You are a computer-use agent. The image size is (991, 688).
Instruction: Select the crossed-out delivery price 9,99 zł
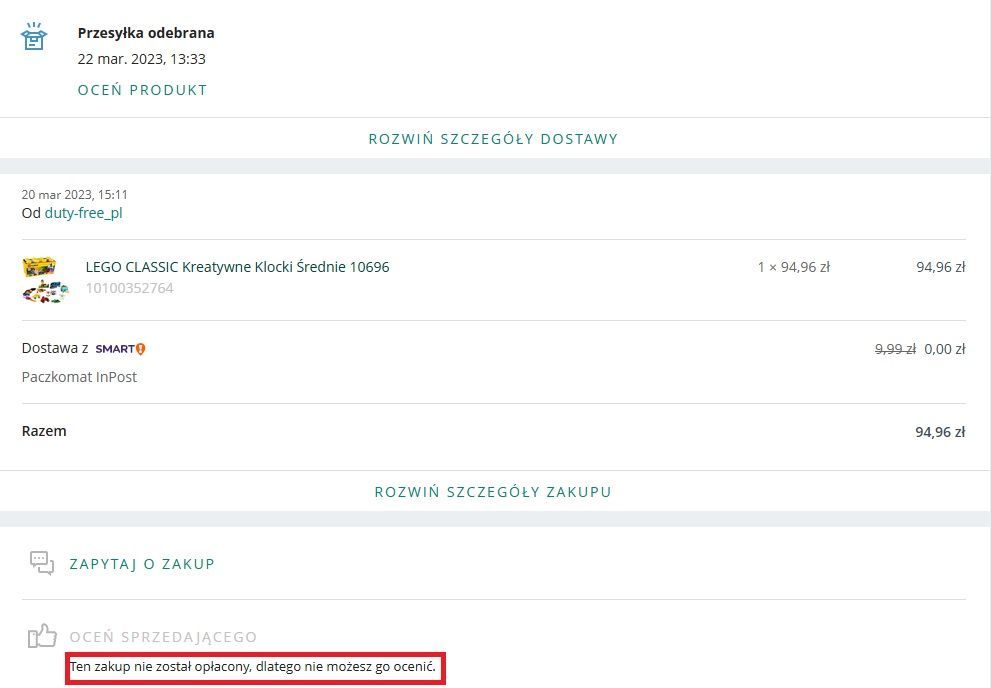click(895, 349)
